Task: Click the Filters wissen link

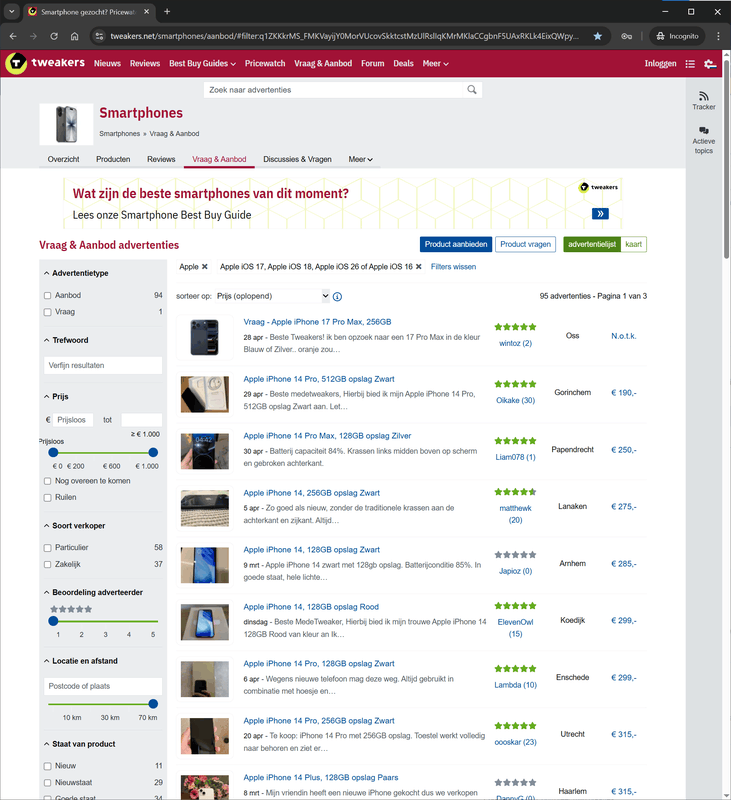Action: (453, 266)
